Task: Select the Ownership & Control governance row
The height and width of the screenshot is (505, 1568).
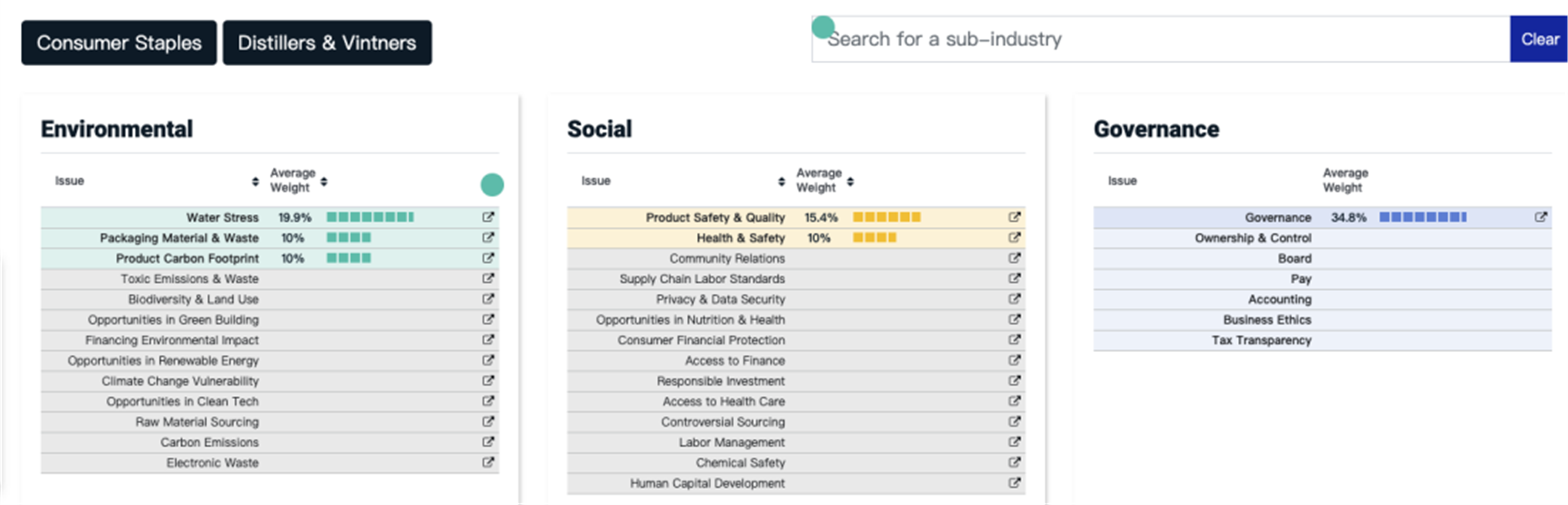Action: 1322,238
